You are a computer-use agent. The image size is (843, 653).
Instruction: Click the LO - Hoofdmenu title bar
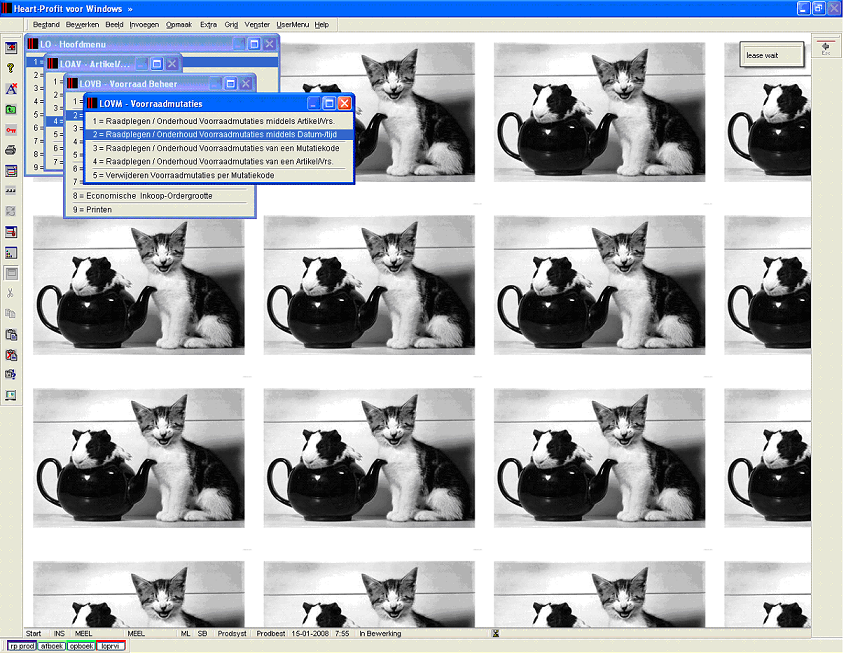[x=152, y=44]
